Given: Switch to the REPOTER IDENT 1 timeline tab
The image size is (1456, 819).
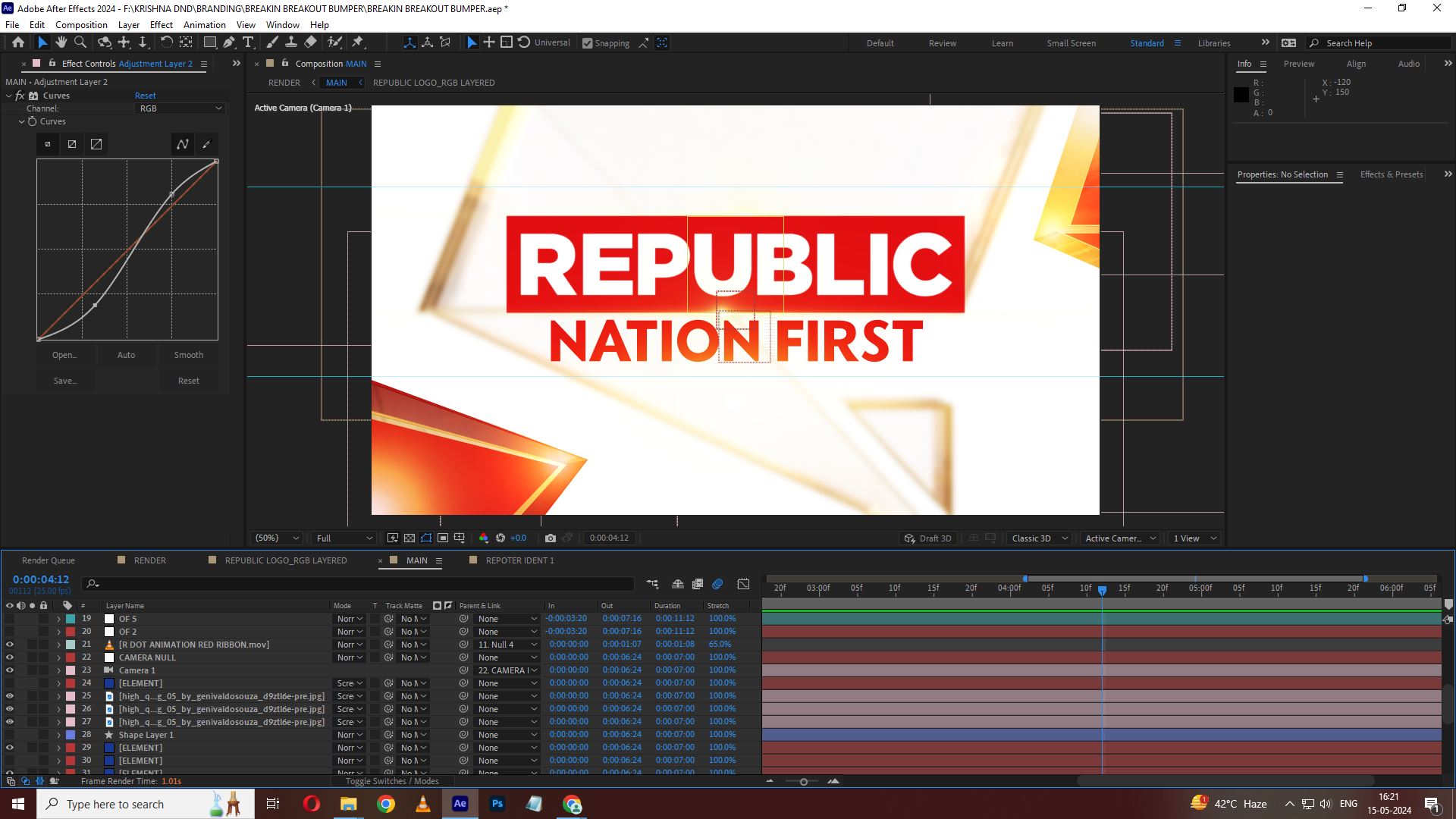Looking at the screenshot, I should click(x=520, y=560).
